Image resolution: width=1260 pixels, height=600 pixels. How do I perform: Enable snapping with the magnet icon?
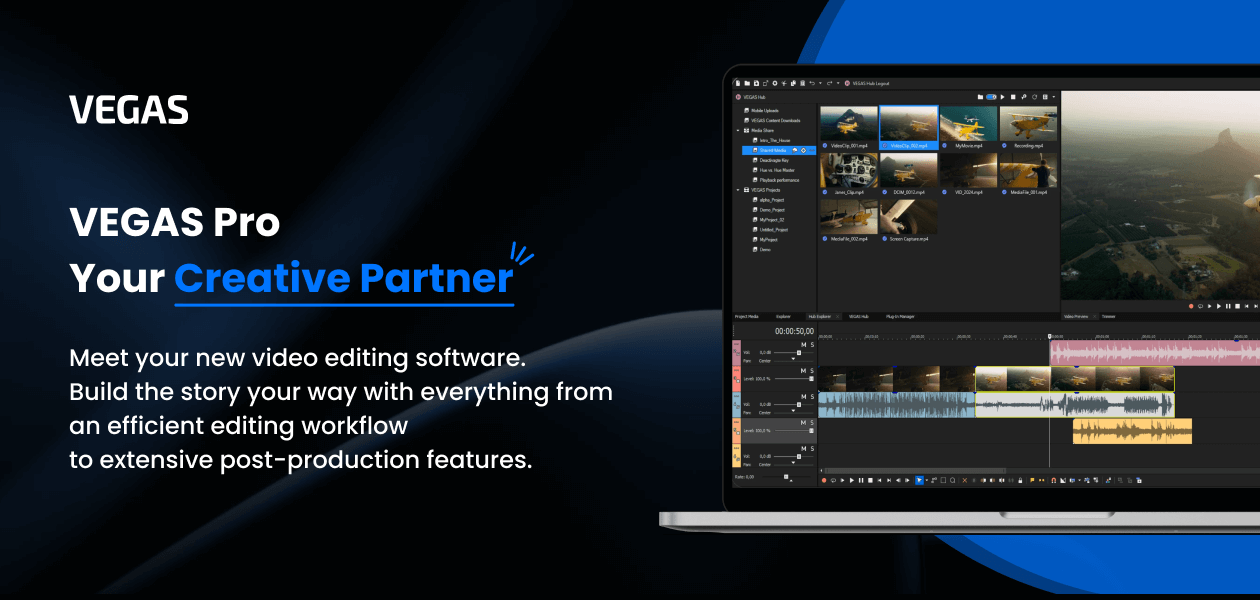click(1053, 480)
